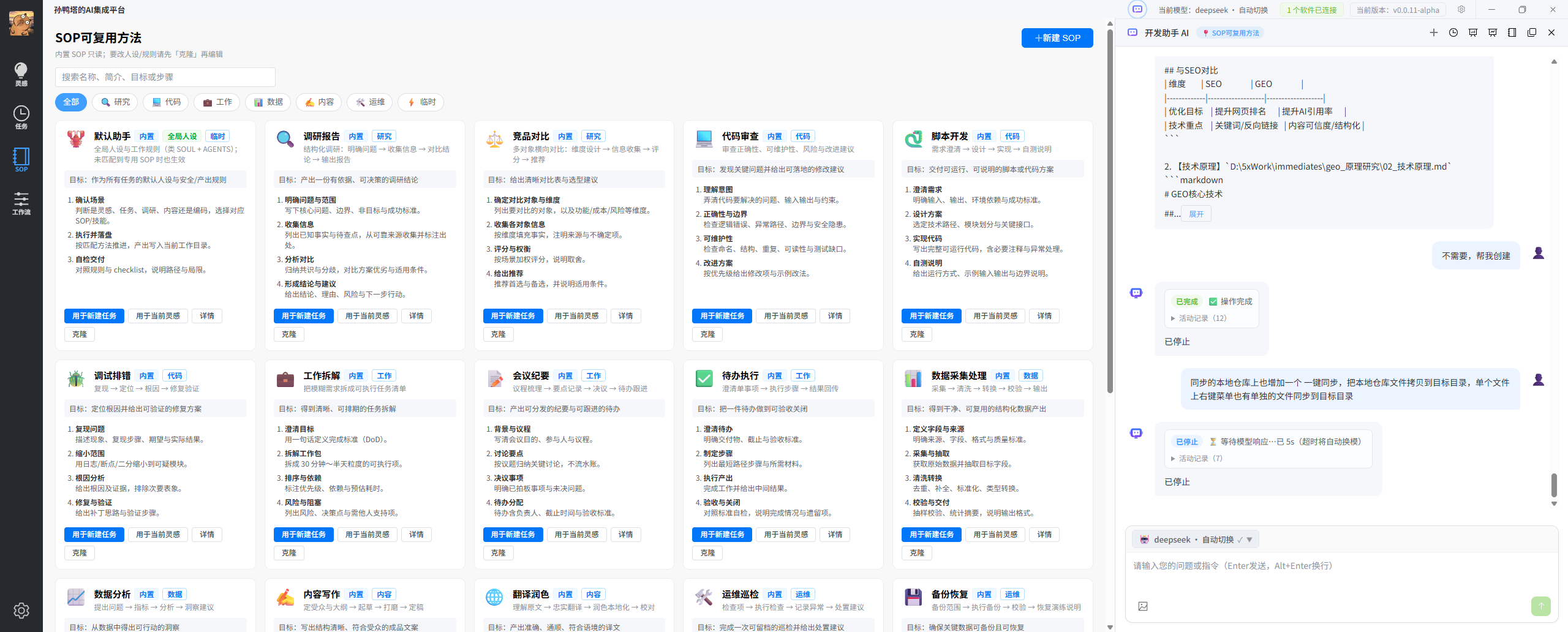Click the floppy disk icon on 备份恢复 card

click(914, 597)
